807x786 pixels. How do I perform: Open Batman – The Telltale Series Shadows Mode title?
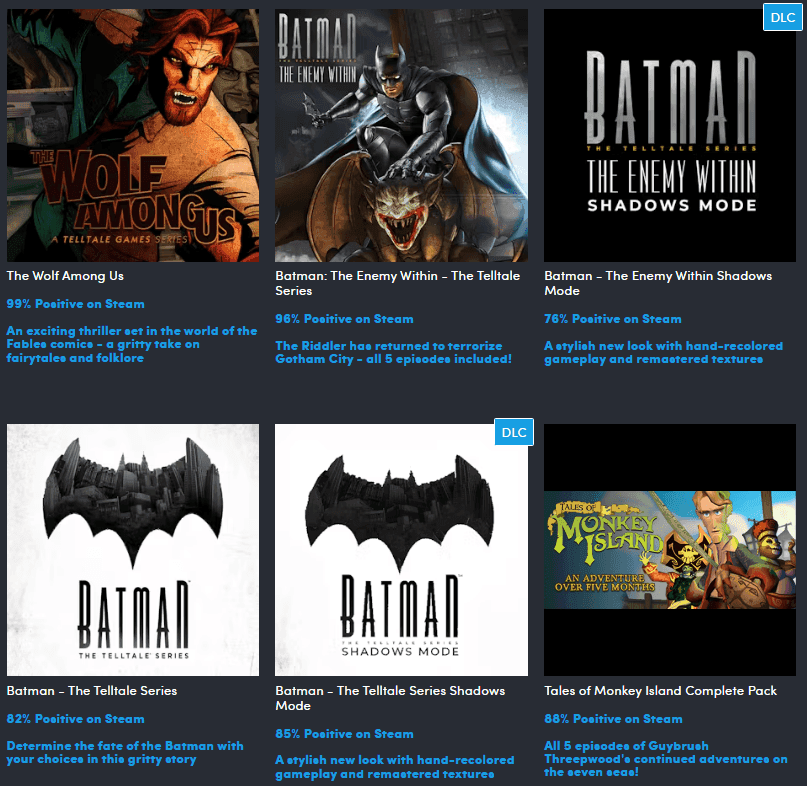[x=390, y=698]
